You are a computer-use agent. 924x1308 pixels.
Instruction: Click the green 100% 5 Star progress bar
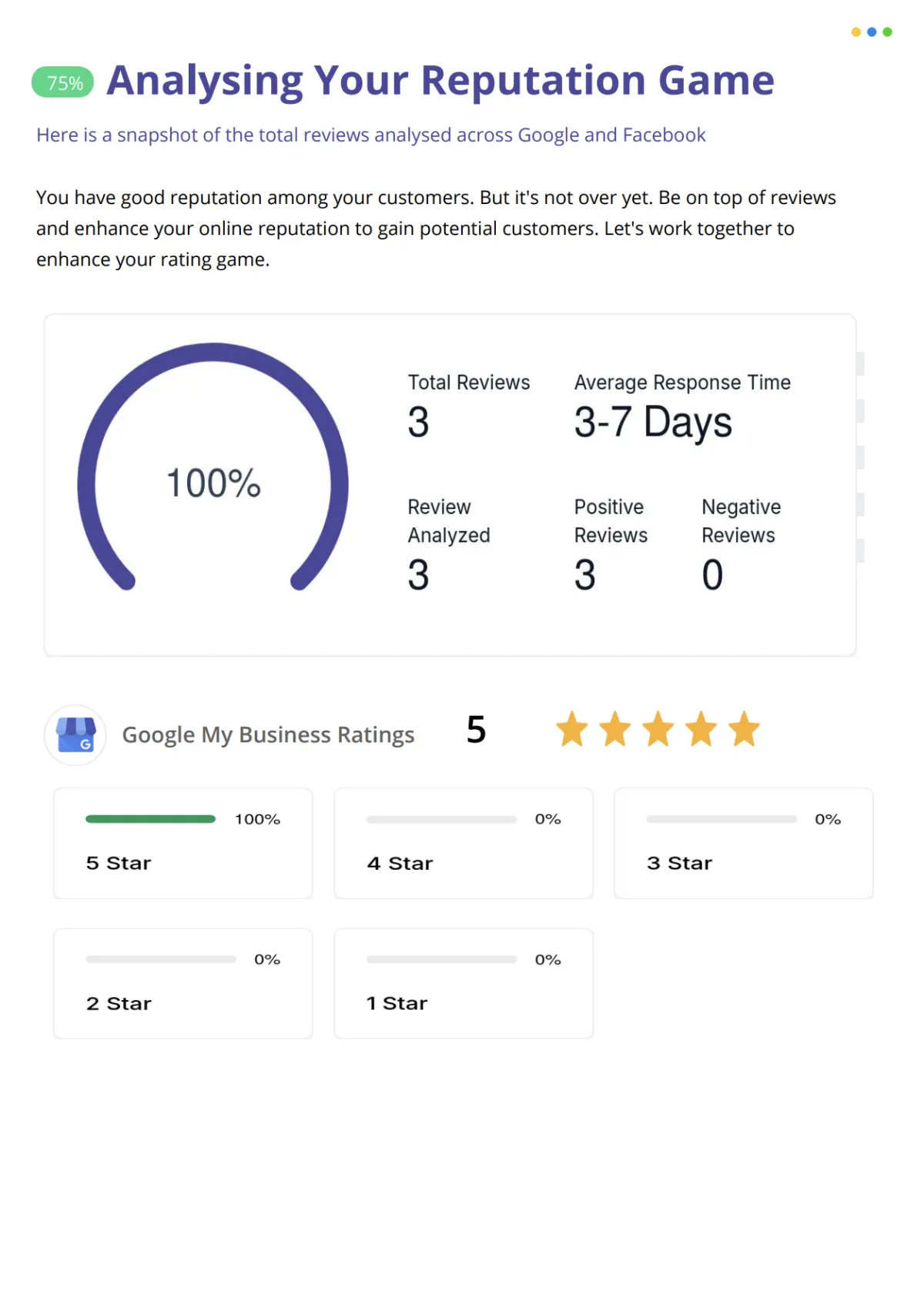coord(151,819)
